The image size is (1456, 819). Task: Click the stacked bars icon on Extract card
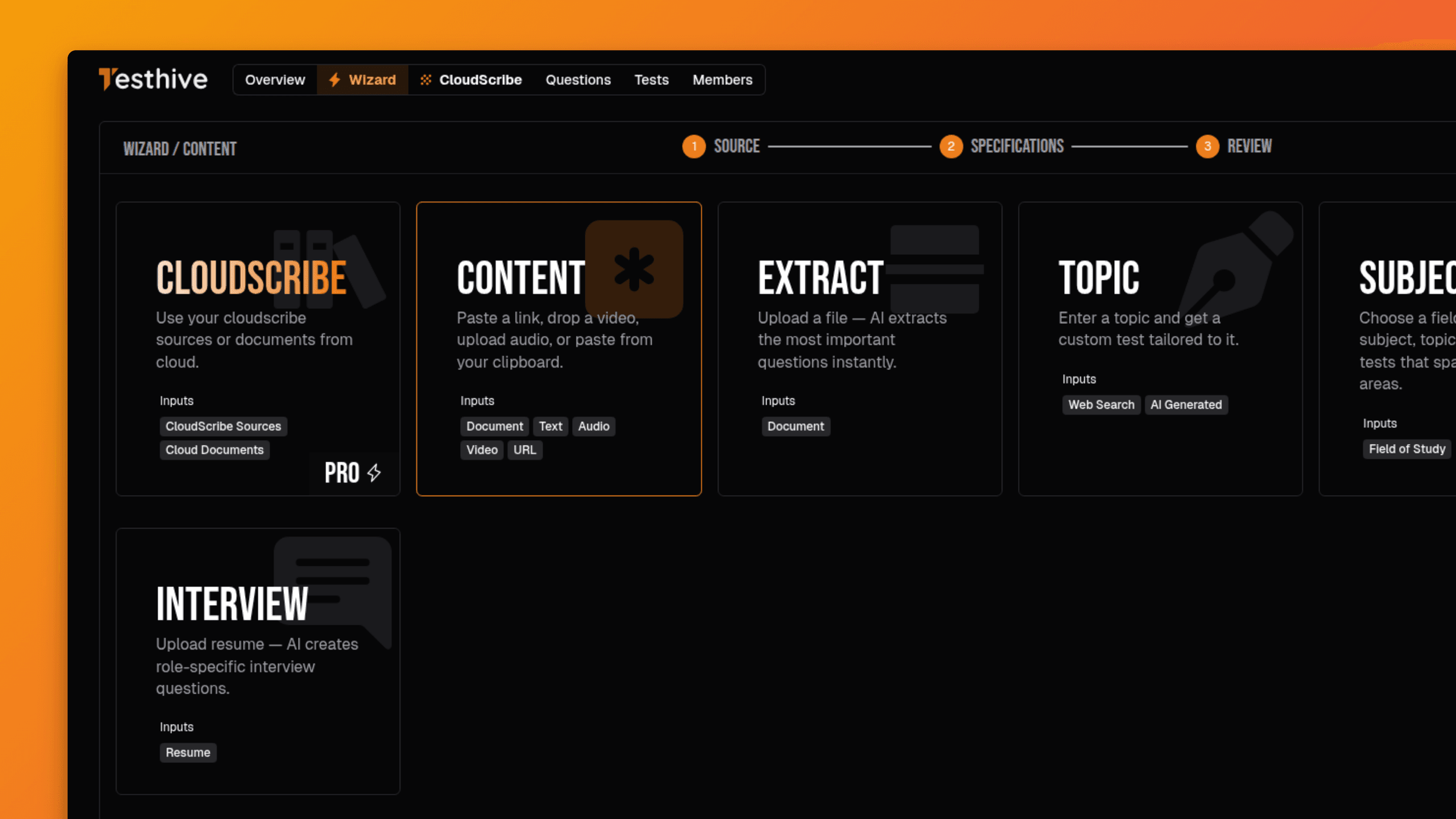coord(934,269)
